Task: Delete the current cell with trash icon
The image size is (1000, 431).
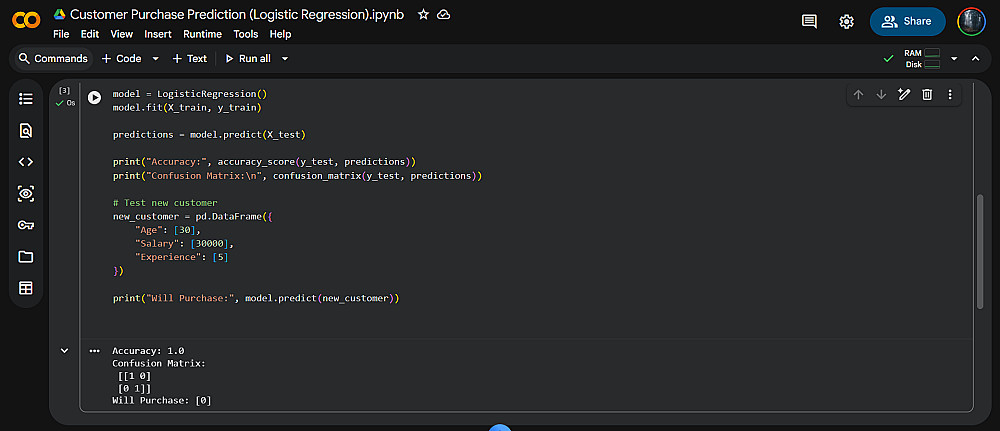Action: 927,95
